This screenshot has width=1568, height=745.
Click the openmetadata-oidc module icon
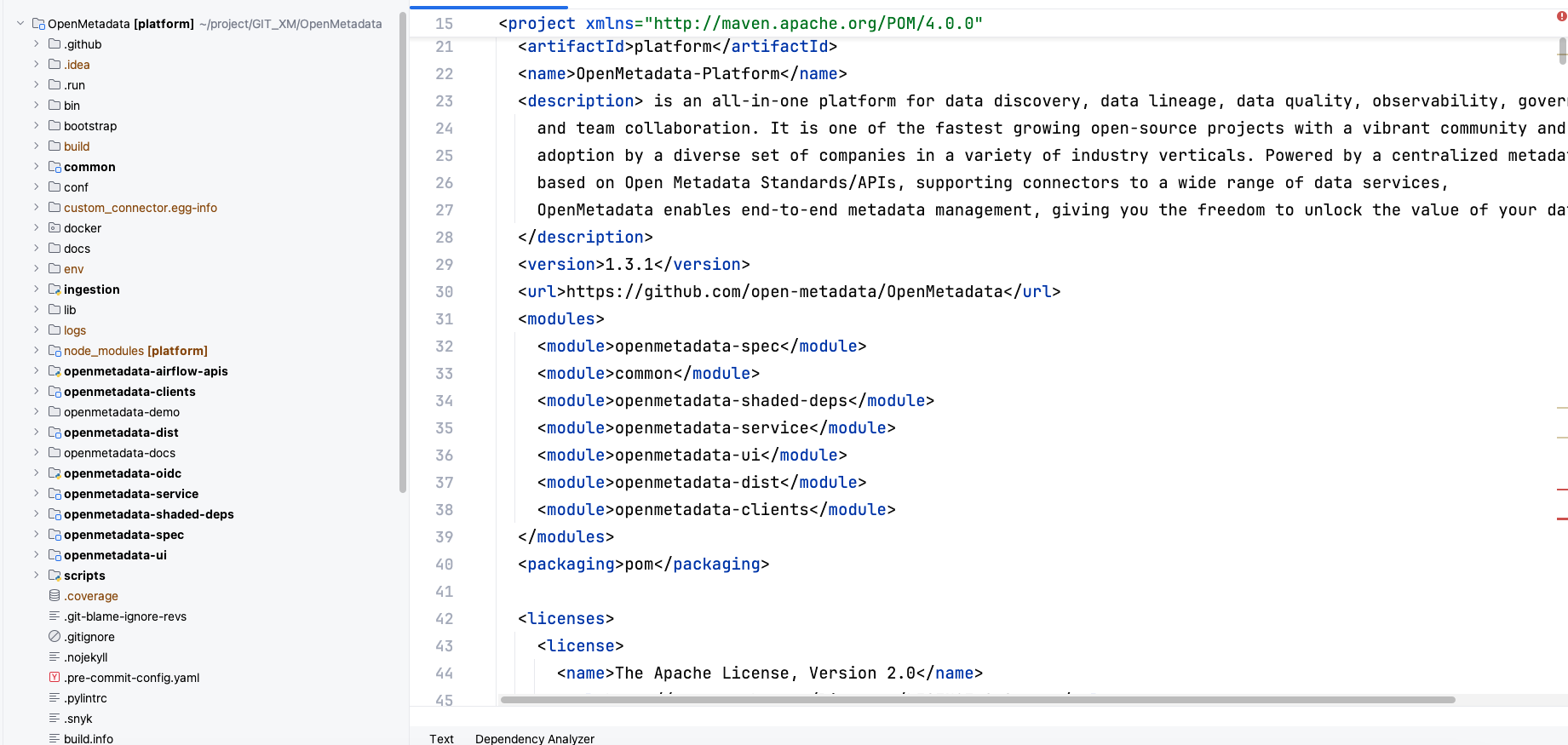[x=55, y=473]
